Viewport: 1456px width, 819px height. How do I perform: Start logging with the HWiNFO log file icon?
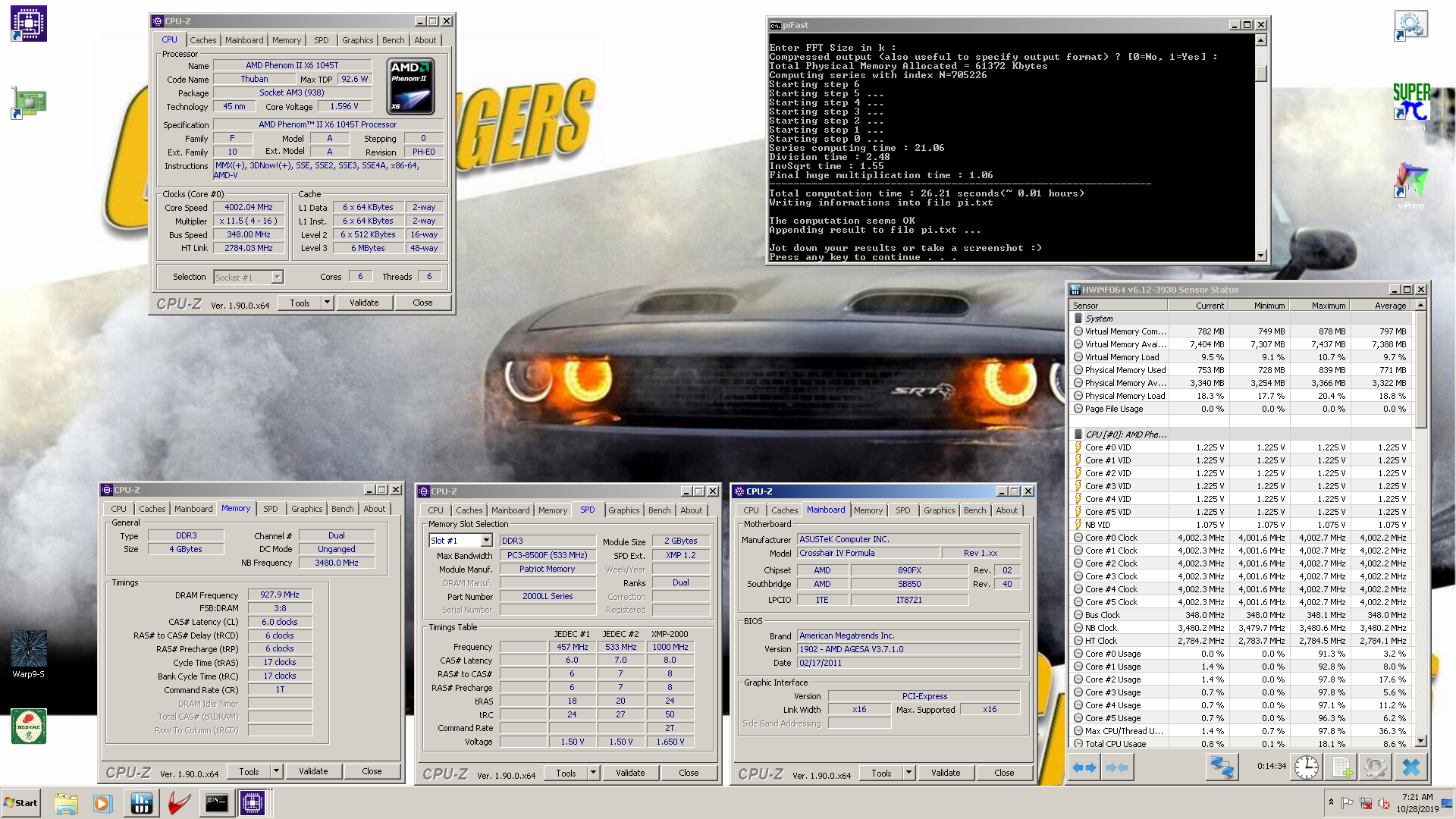pos(1341,767)
